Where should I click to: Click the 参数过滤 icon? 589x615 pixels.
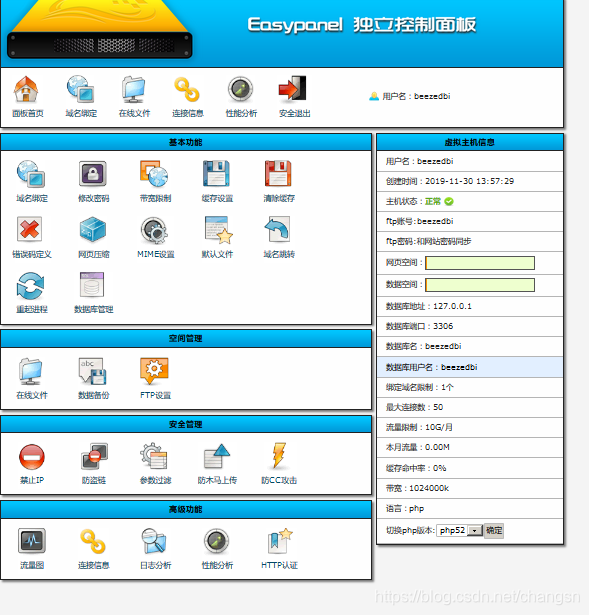tap(154, 456)
